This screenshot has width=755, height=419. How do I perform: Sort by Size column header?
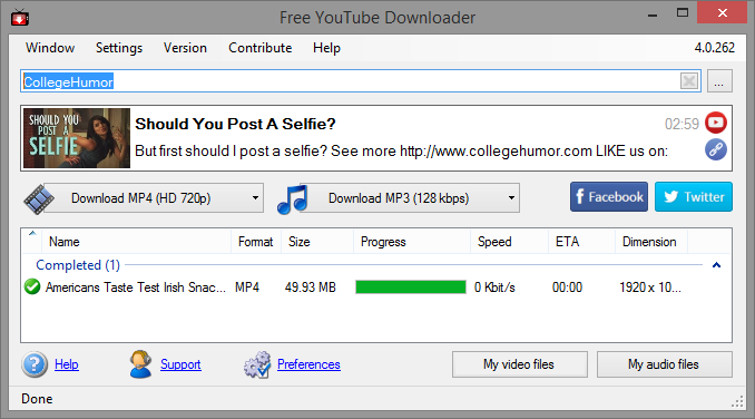[x=317, y=241]
